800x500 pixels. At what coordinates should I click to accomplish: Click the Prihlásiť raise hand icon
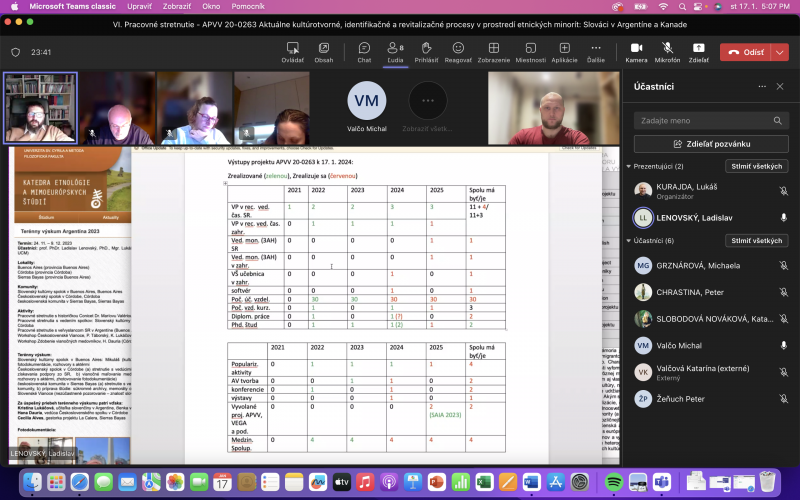point(426,49)
